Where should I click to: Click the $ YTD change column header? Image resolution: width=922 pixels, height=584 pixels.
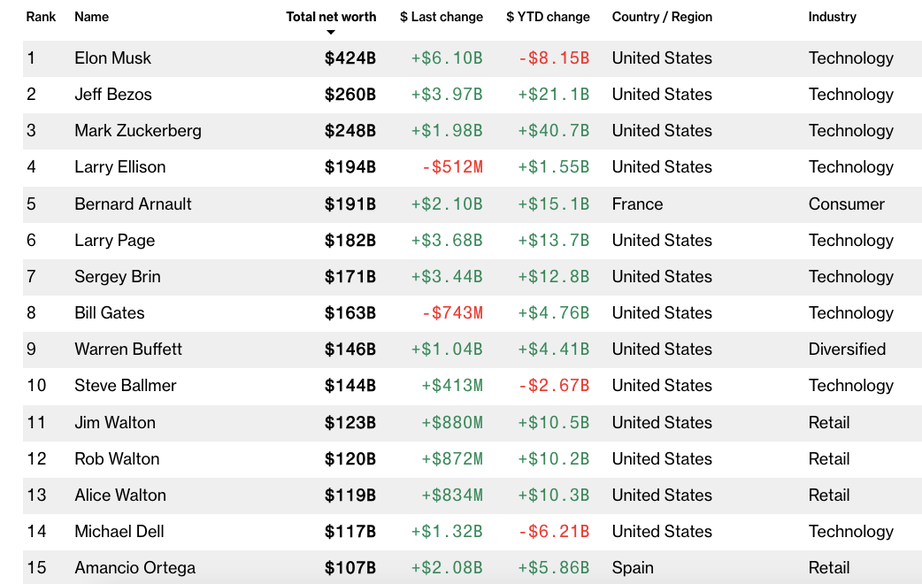click(x=548, y=17)
